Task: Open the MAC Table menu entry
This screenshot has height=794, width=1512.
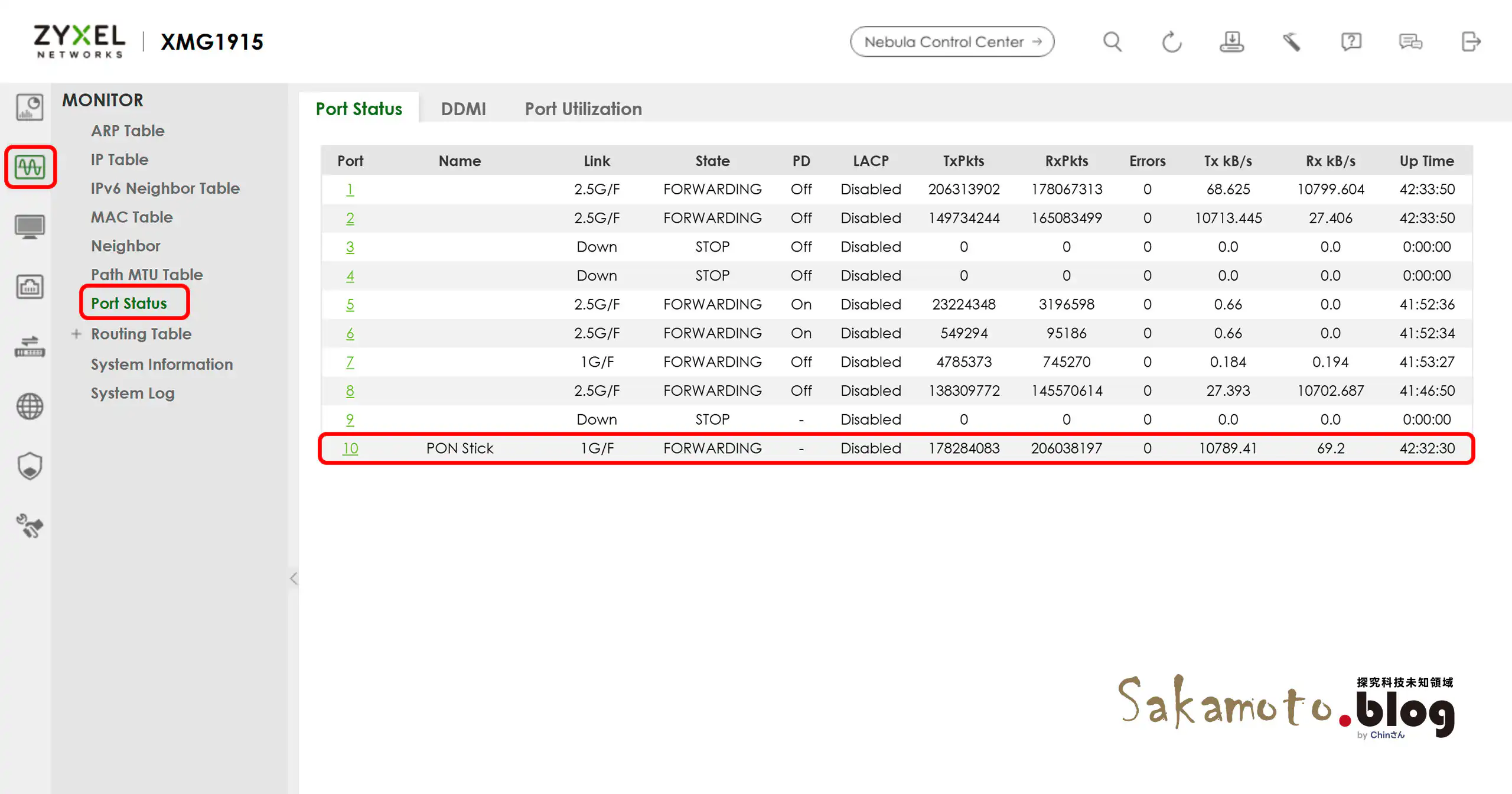Action: tap(132, 217)
